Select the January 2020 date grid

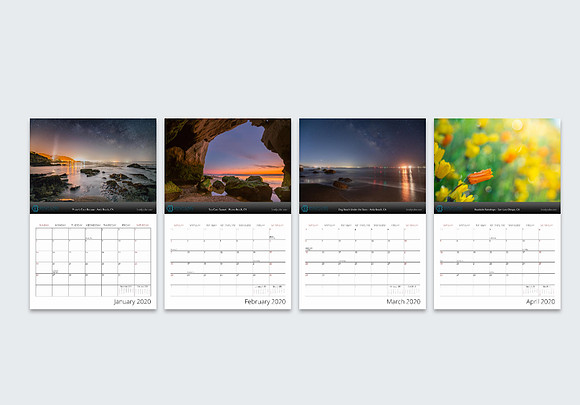tap(93, 262)
